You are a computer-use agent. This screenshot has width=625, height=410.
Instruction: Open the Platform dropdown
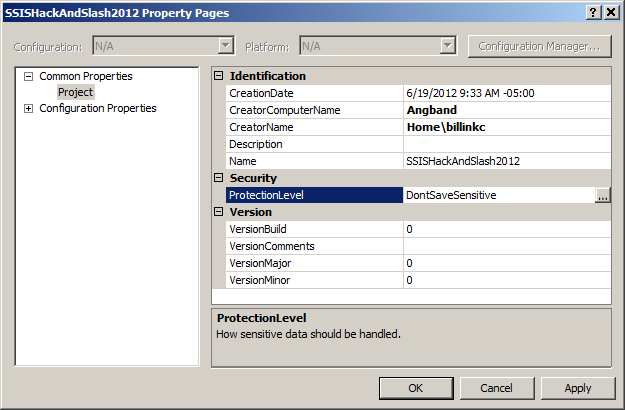click(448, 45)
